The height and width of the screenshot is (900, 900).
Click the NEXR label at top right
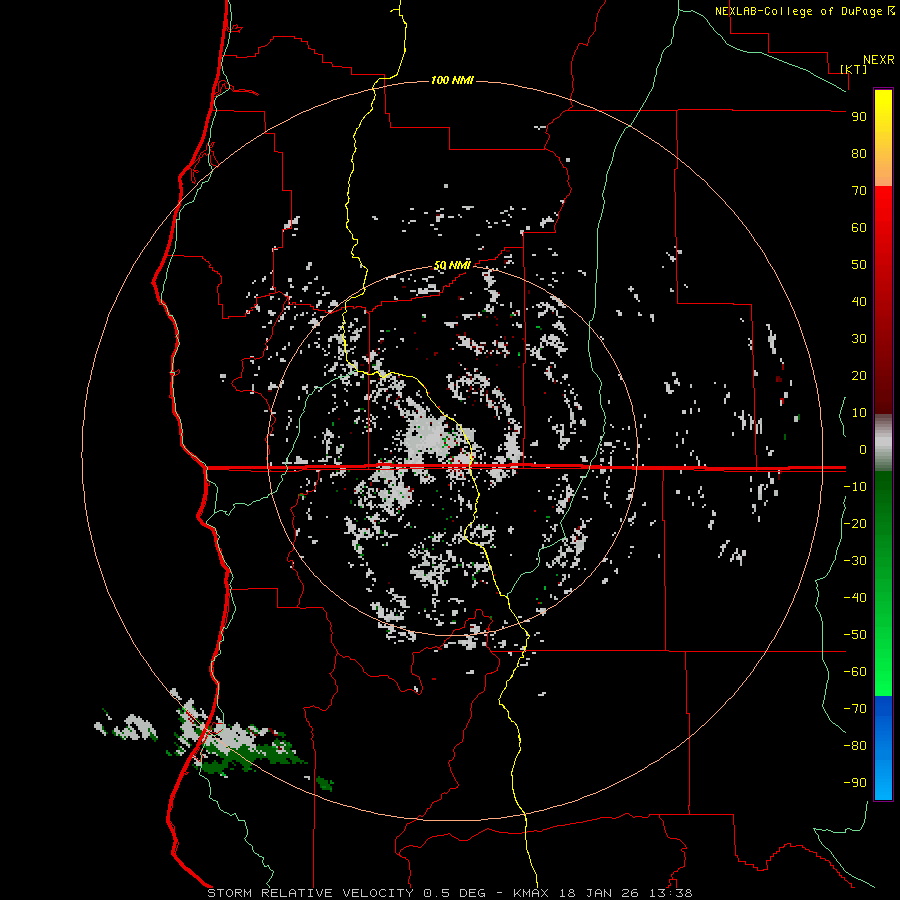tap(879, 60)
